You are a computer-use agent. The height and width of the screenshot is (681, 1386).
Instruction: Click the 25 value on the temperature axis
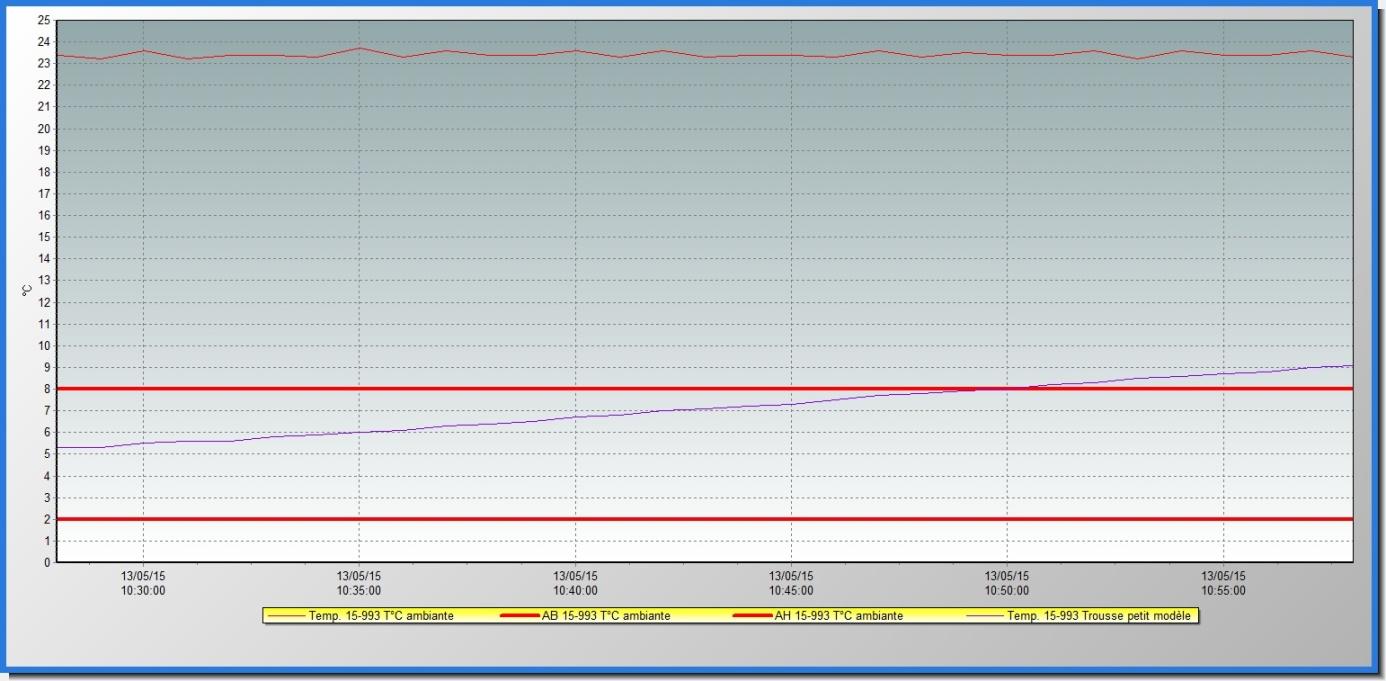click(x=43, y=20)
